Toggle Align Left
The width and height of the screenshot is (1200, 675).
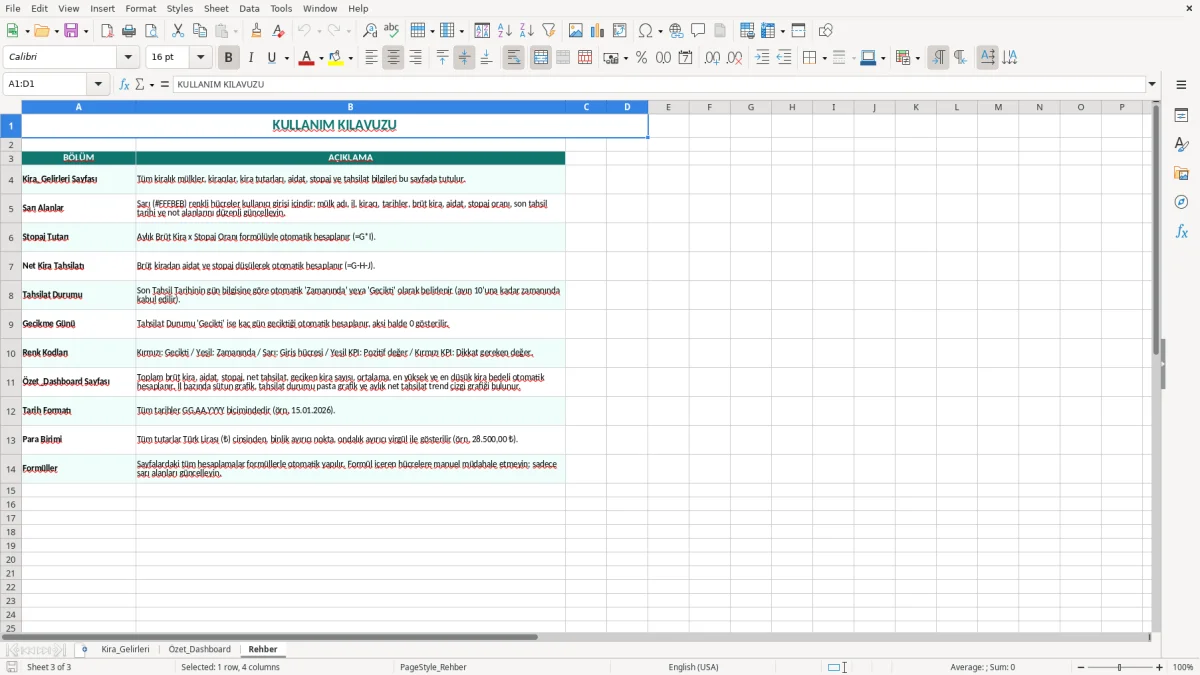[371, 58]
